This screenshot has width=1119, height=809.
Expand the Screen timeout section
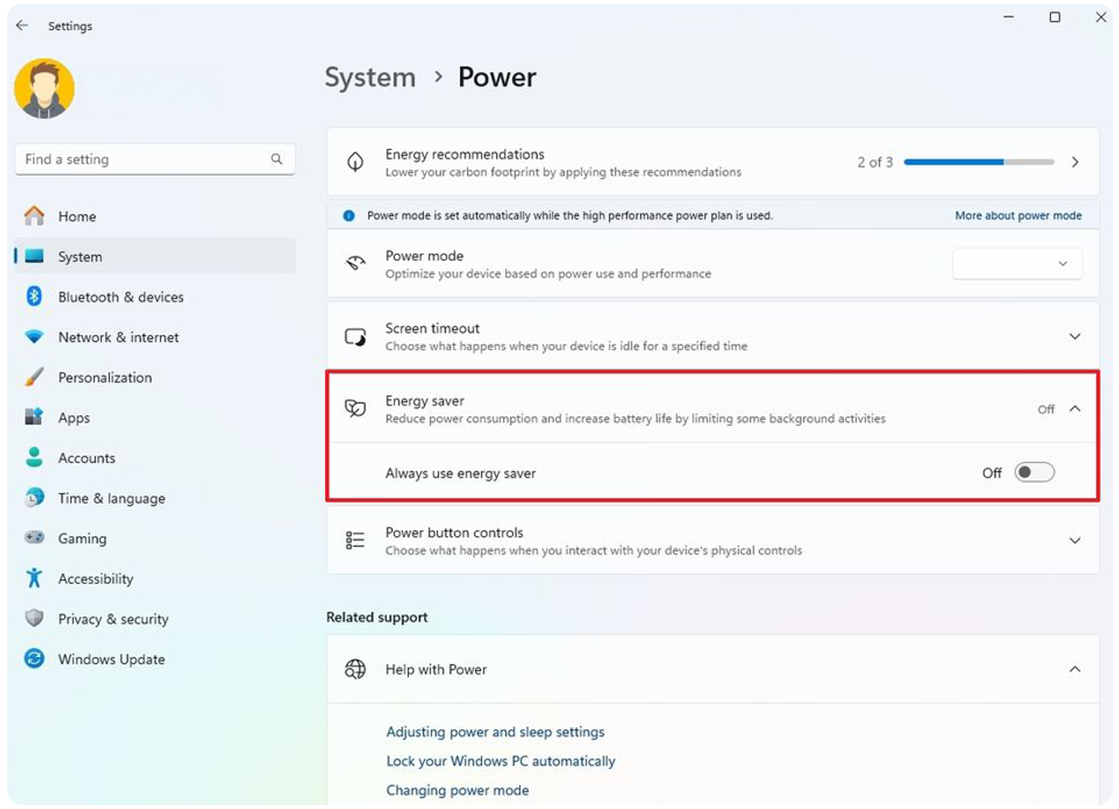click(1075, 337)
